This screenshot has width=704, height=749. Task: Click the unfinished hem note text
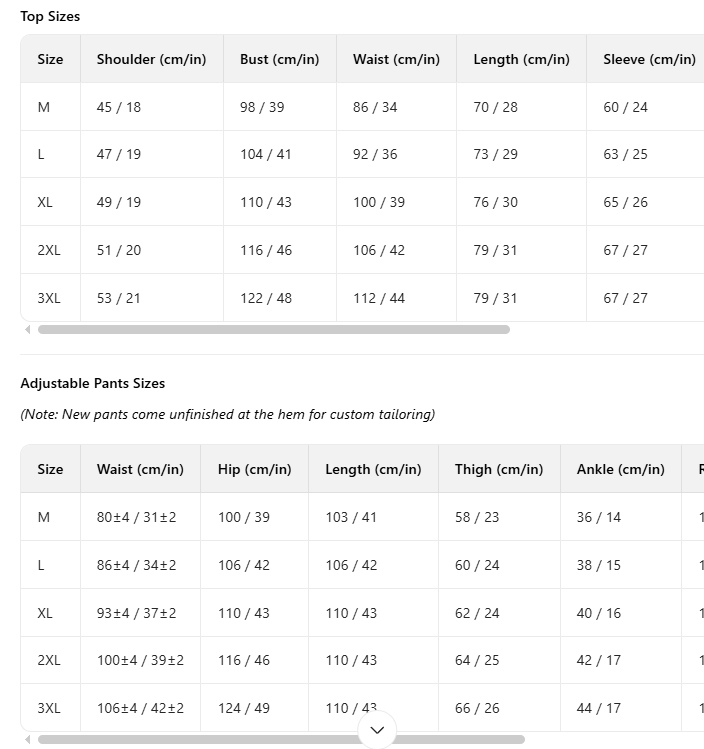point(228,414)
